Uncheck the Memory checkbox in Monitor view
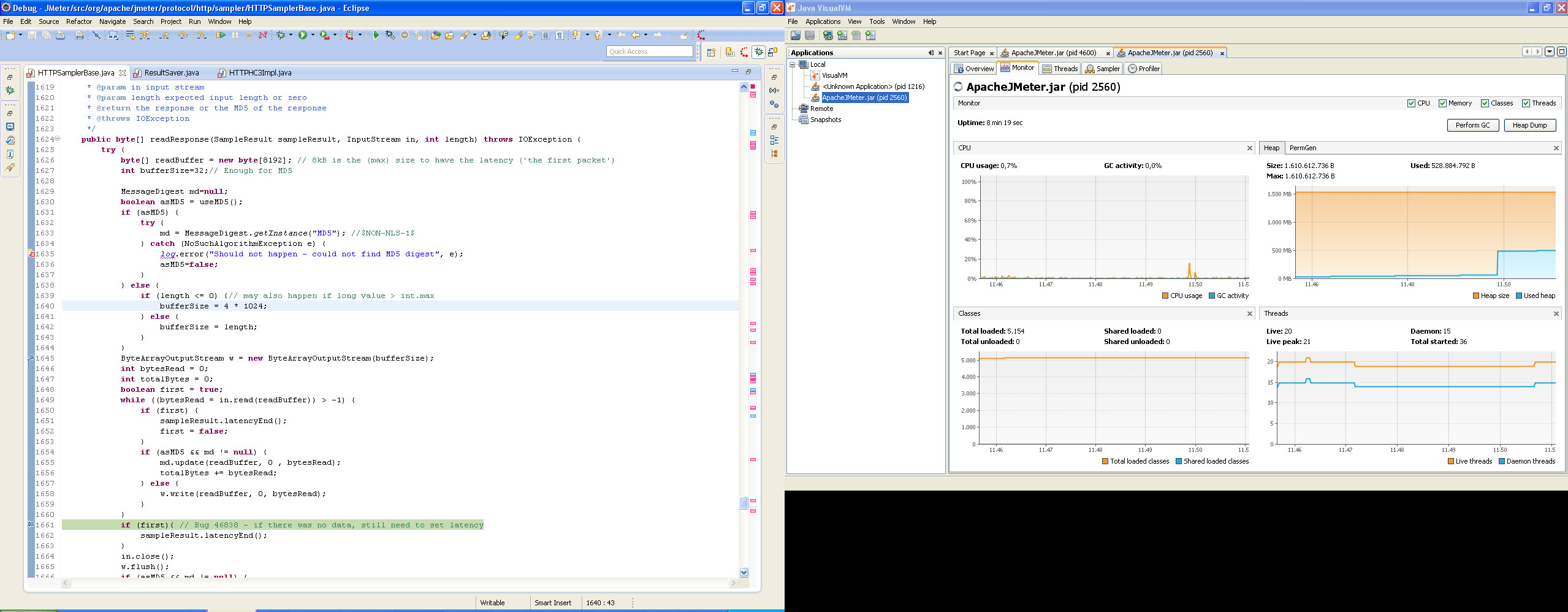Screen dimensions: 1568x612 click(1442, 103)
